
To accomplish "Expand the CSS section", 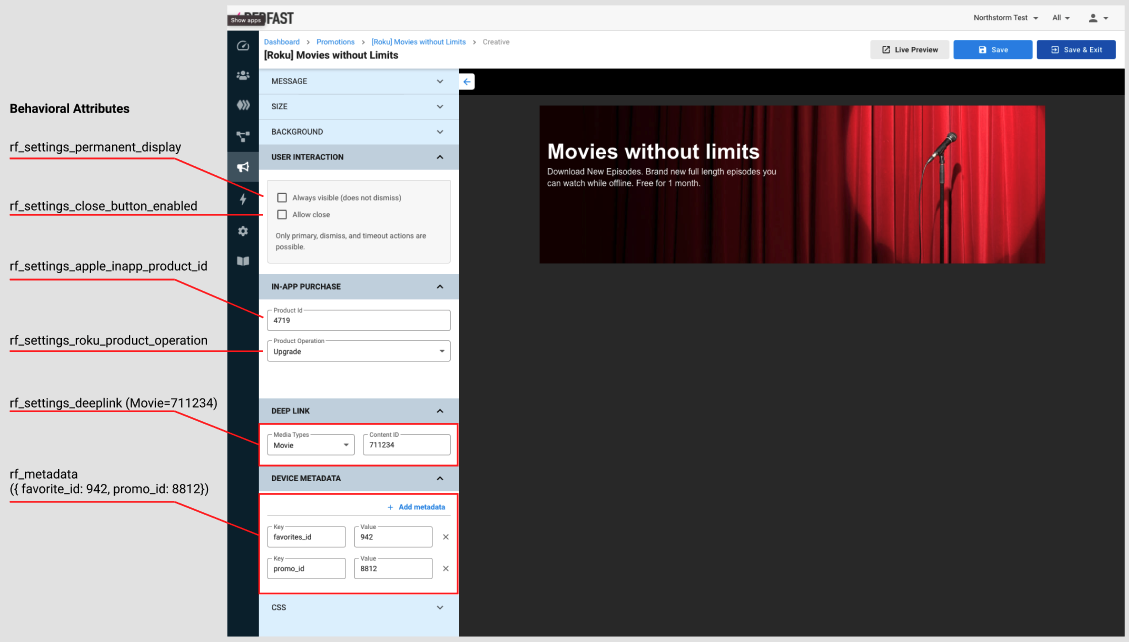I will pos(359,607).
